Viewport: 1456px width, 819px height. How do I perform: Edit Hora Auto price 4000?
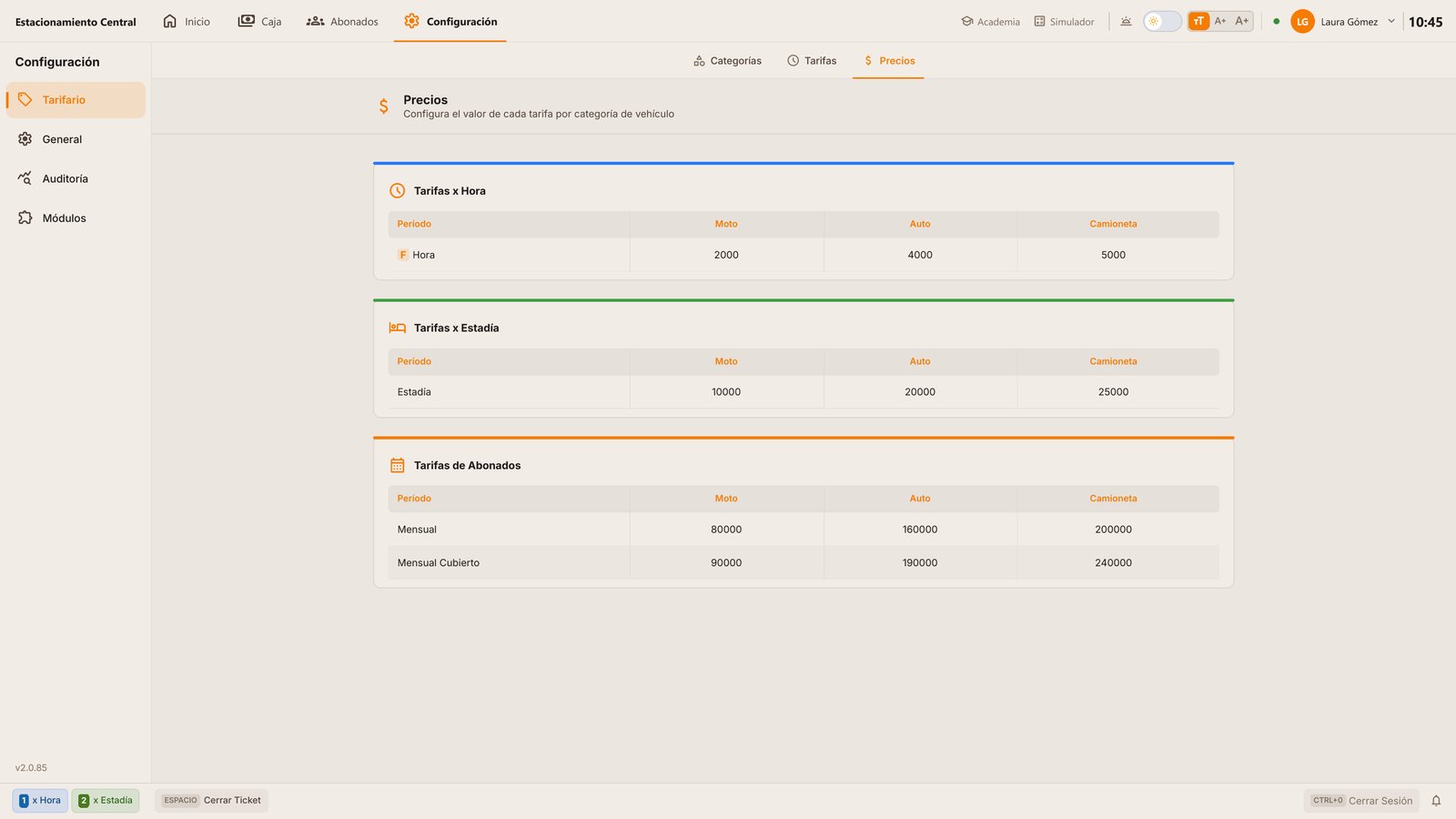[920, 255]
